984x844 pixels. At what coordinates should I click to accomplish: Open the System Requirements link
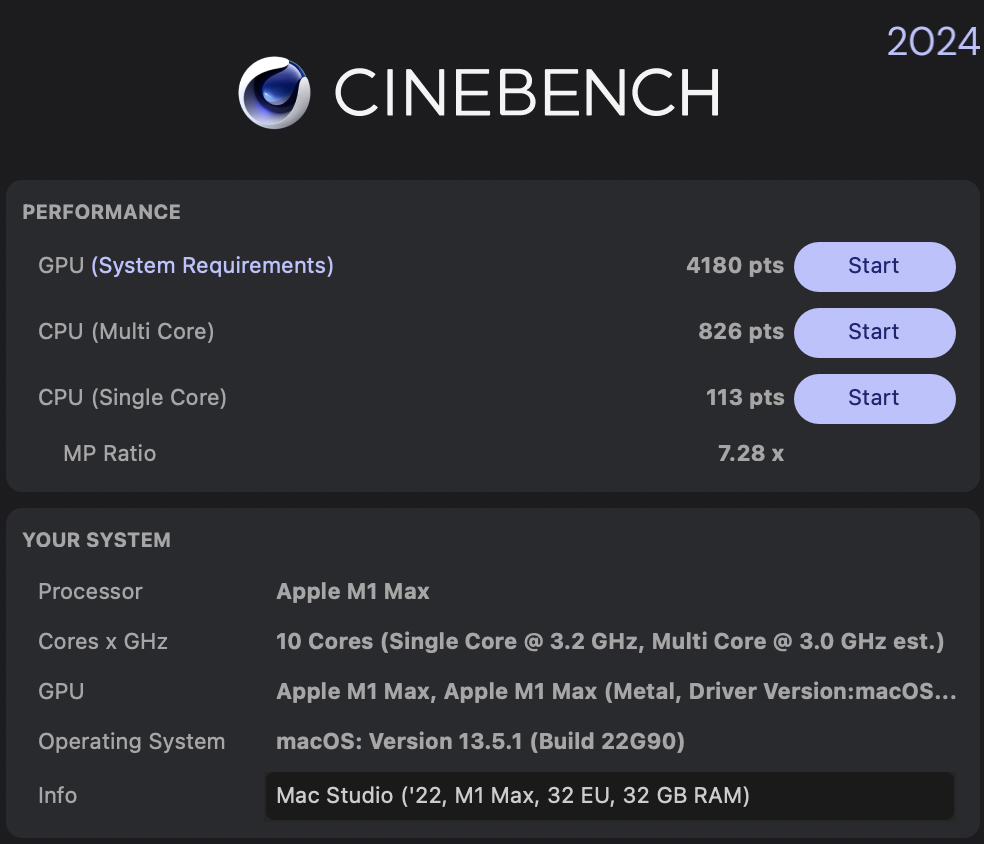tap(212, 266)
